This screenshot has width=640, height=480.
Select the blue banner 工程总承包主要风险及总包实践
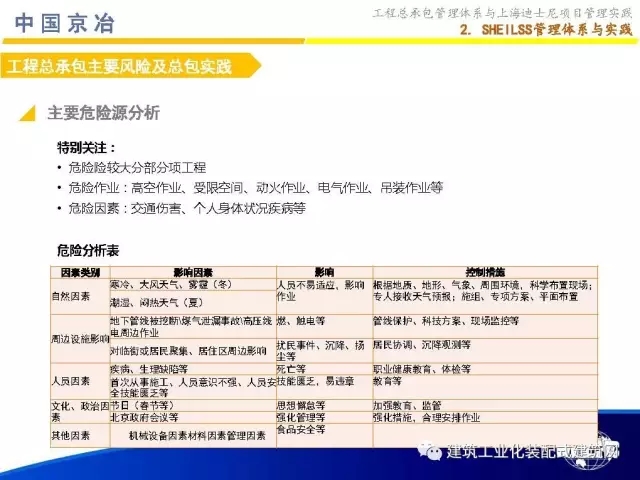(x=118, y=66)
